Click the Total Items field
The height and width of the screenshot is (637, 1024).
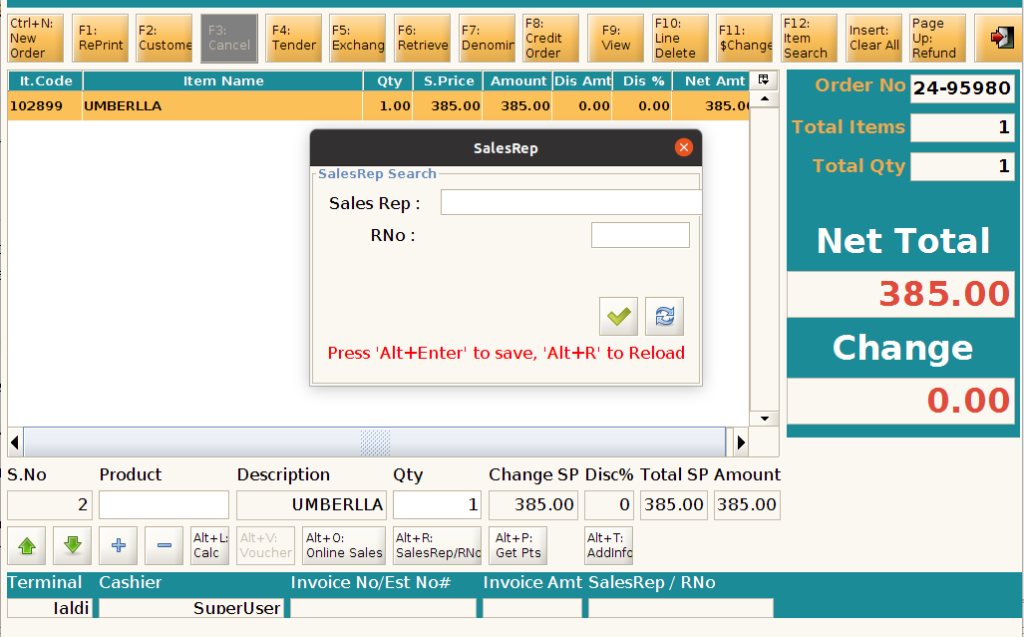pyautogui.click(x=963, y=127)
